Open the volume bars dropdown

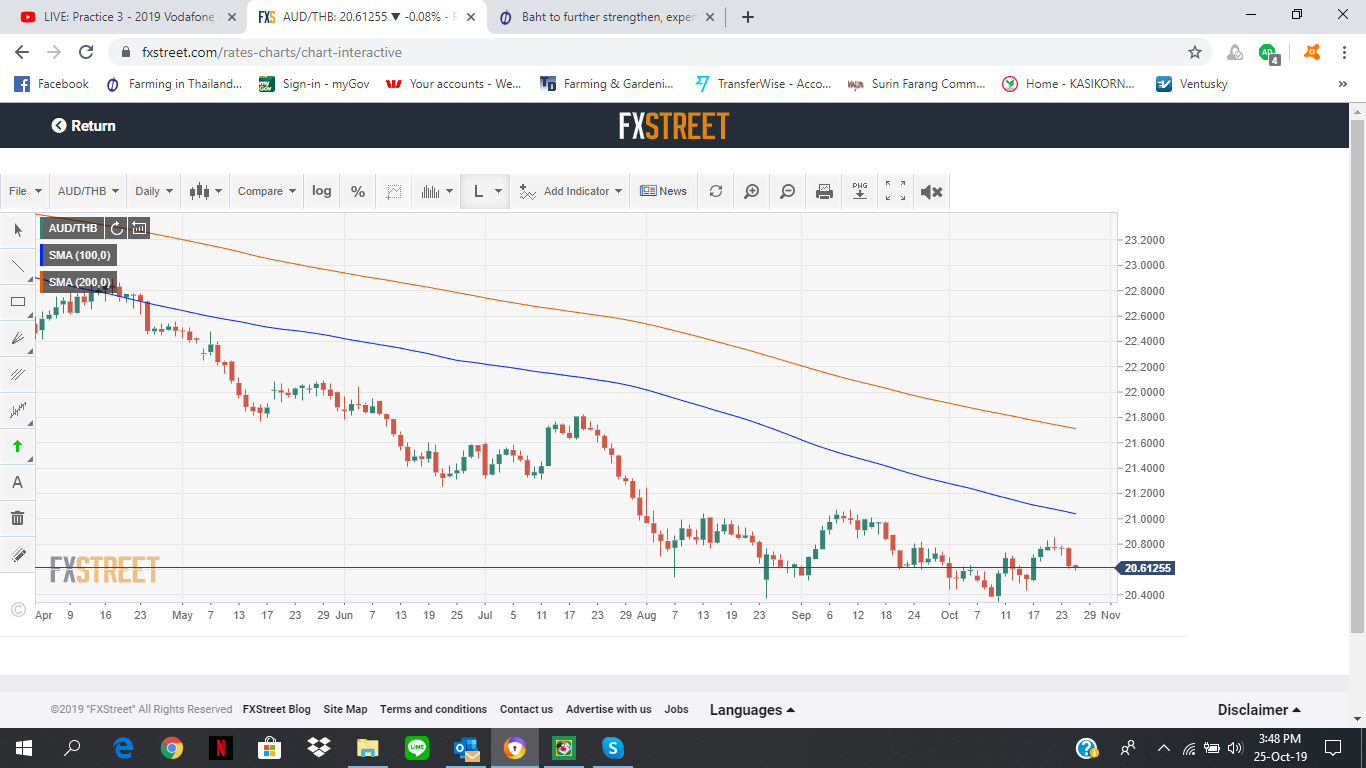pyautogui.click(x=437, y=191)
